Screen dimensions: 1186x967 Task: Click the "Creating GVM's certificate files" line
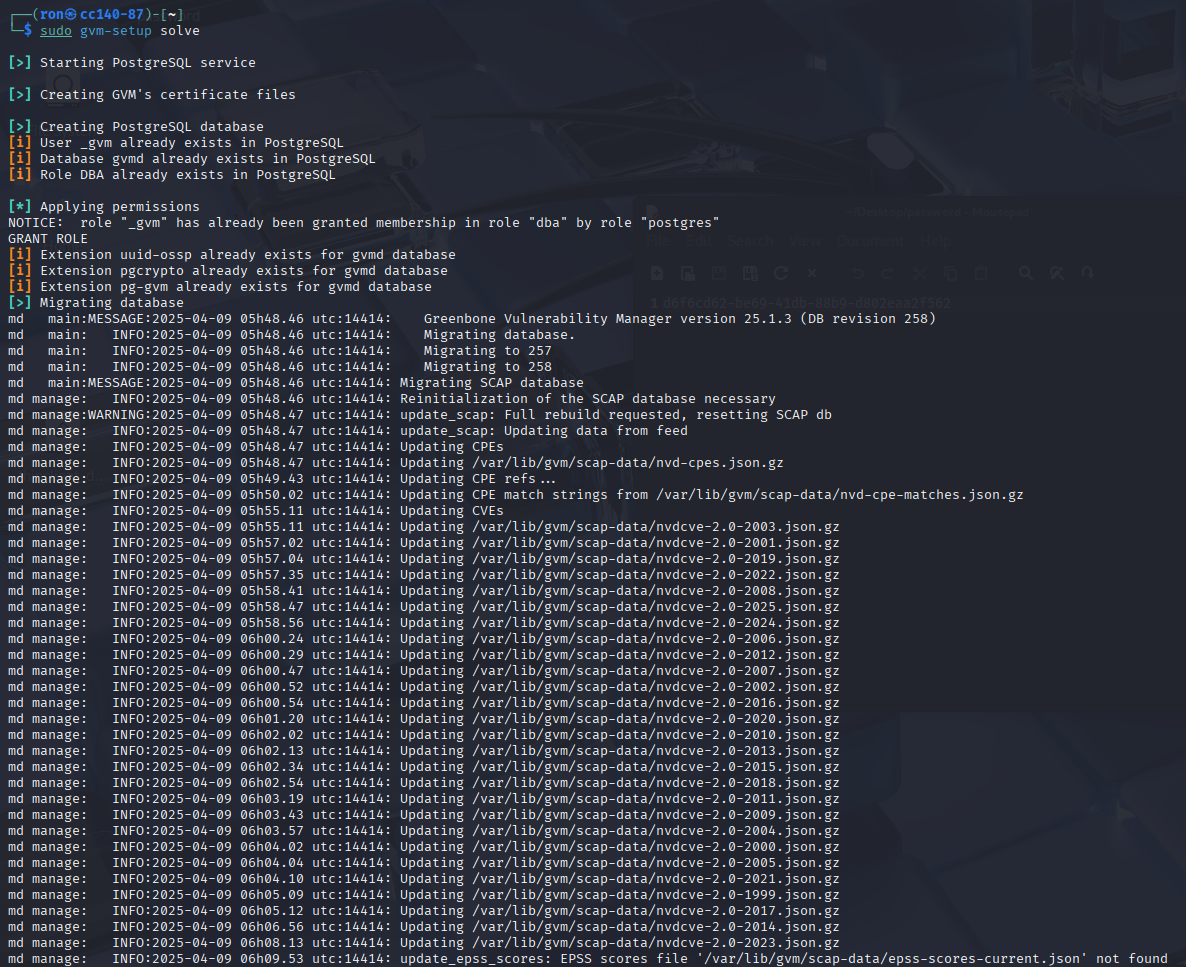pyautogui.click(x=152, y=95)
